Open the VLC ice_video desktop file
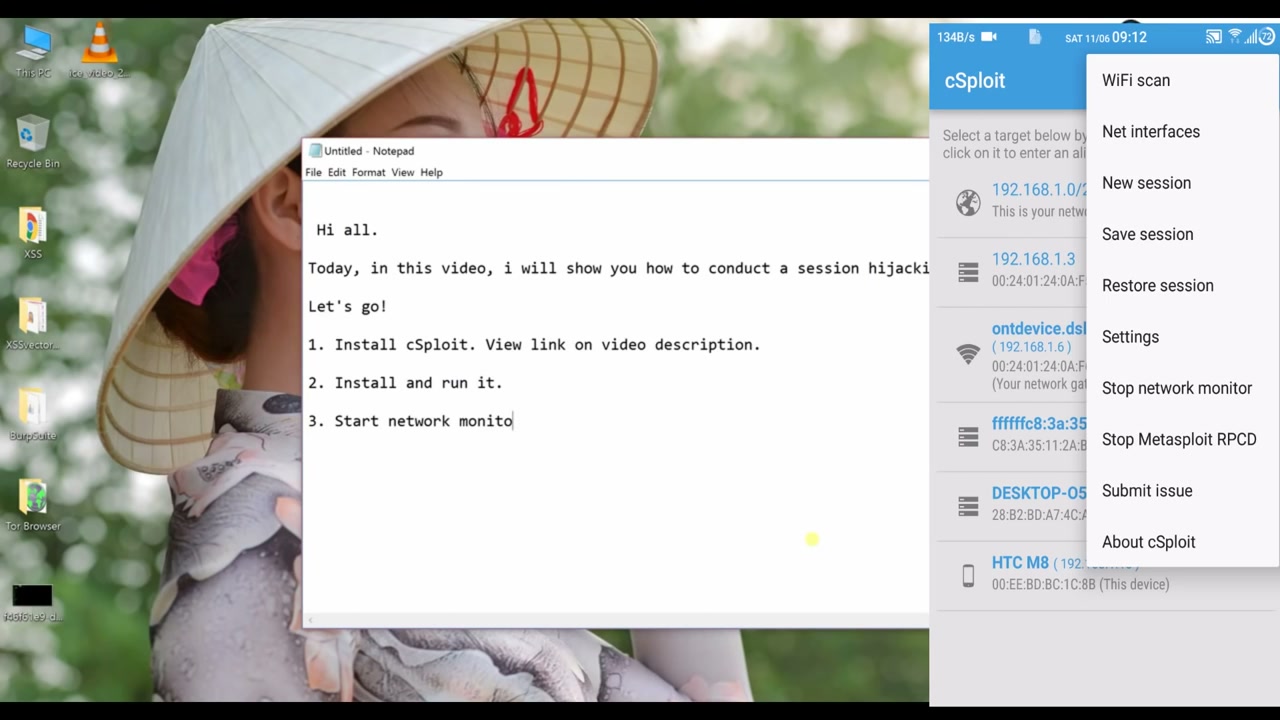 coord(98,51)
